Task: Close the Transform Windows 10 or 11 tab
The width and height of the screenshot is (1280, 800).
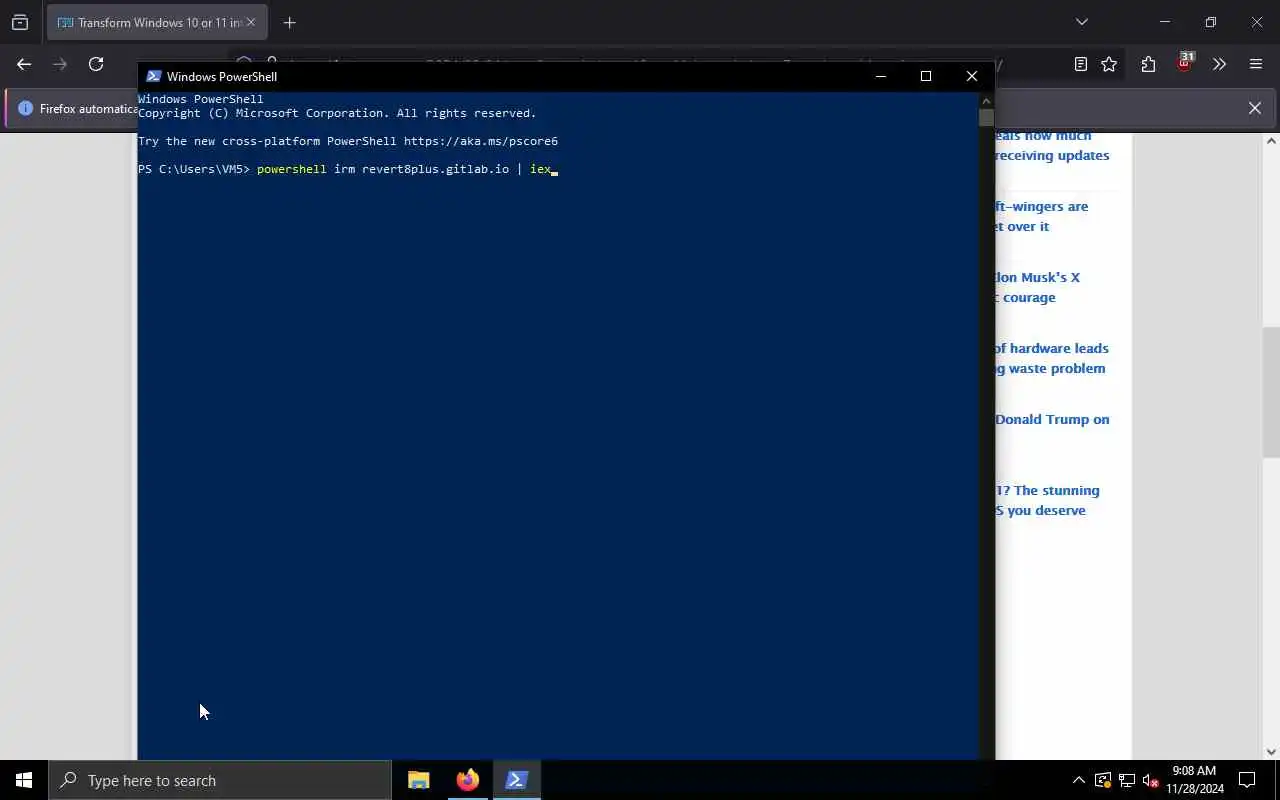Action: pyautogui.click(x=250, y=22)
